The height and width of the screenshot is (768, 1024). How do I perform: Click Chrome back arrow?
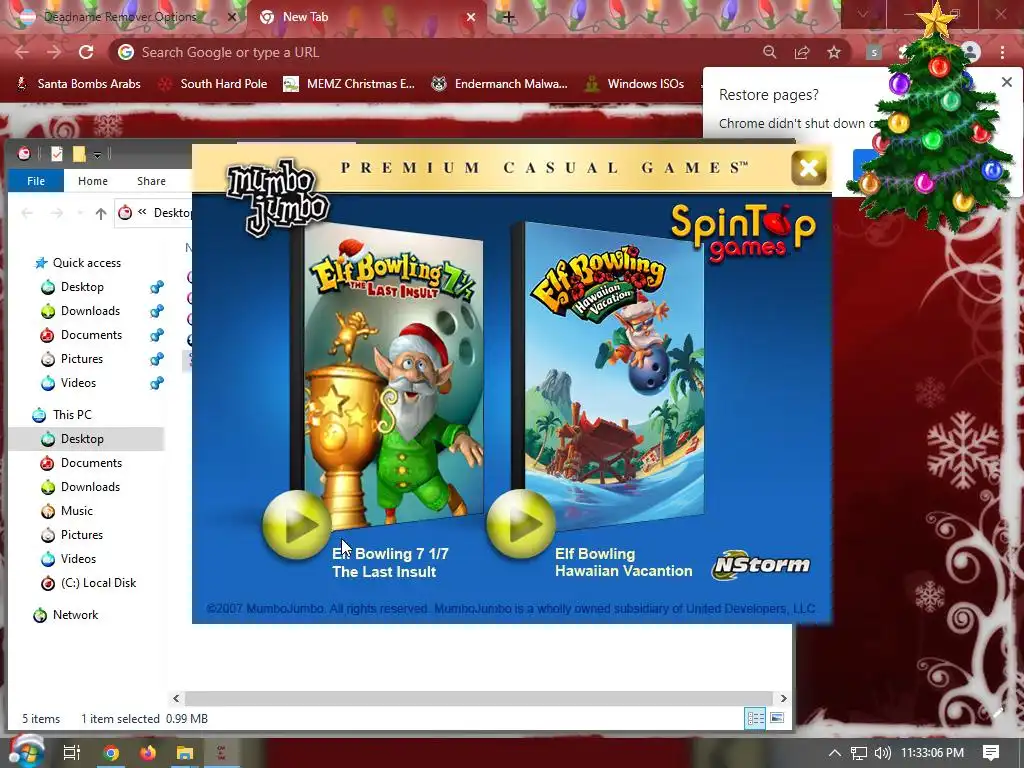pos(22,52)
